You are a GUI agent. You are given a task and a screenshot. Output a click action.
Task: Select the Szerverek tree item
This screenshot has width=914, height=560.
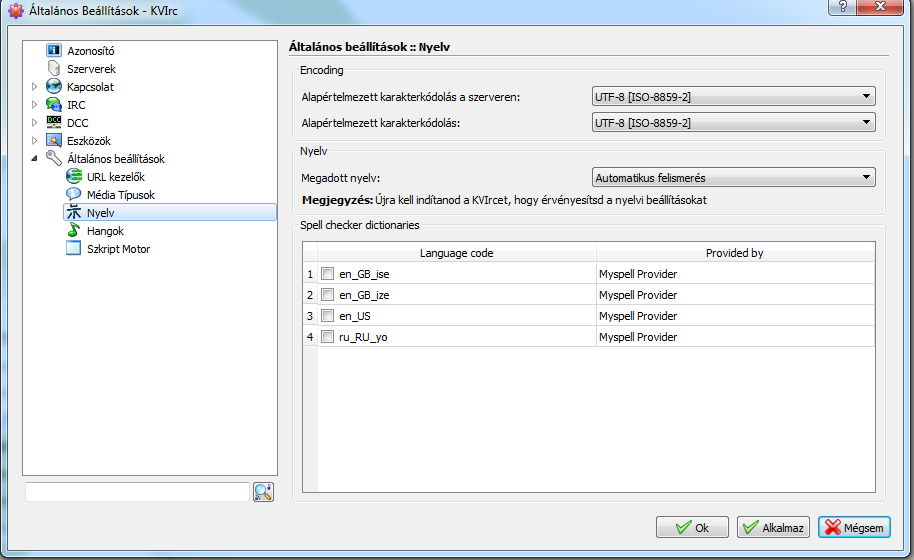91,69
